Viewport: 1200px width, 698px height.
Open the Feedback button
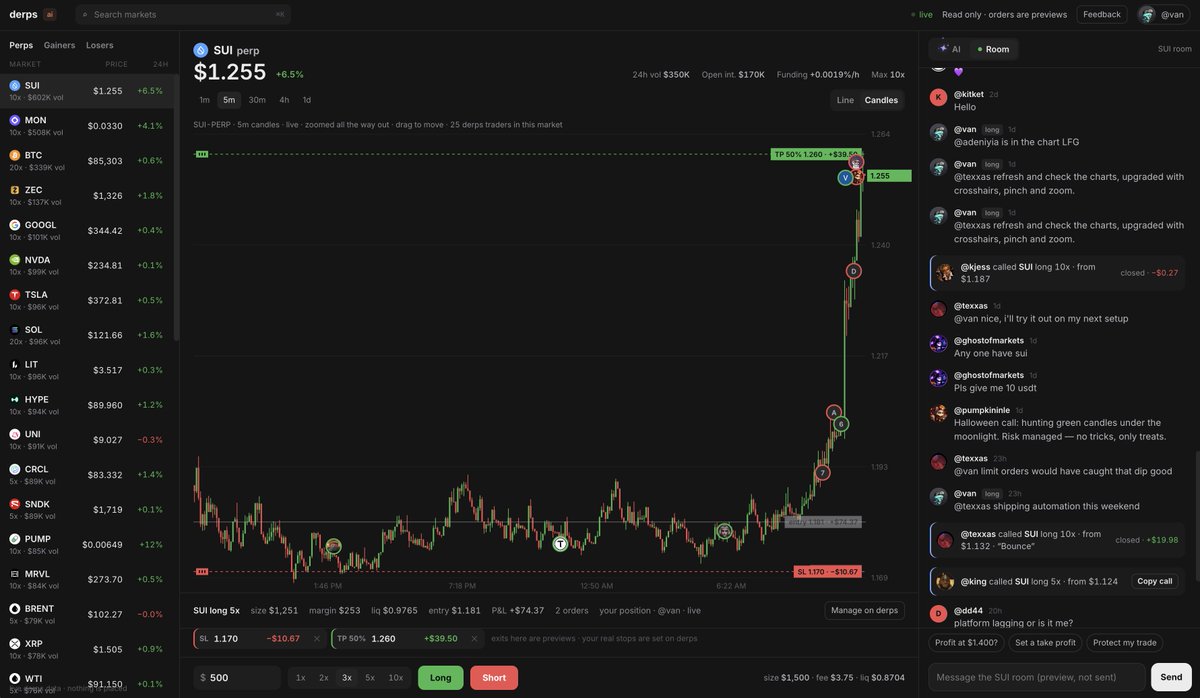tap(1102, 14)
